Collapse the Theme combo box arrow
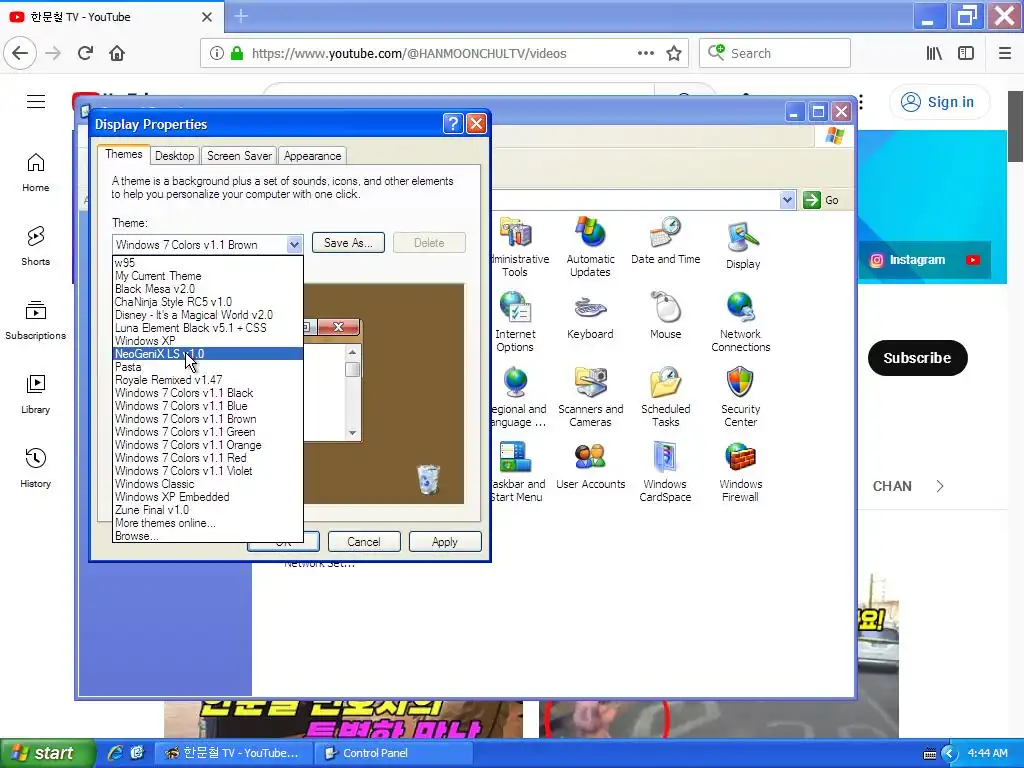The height and width of the screenshot is (768, 1024). pos(295,244)
